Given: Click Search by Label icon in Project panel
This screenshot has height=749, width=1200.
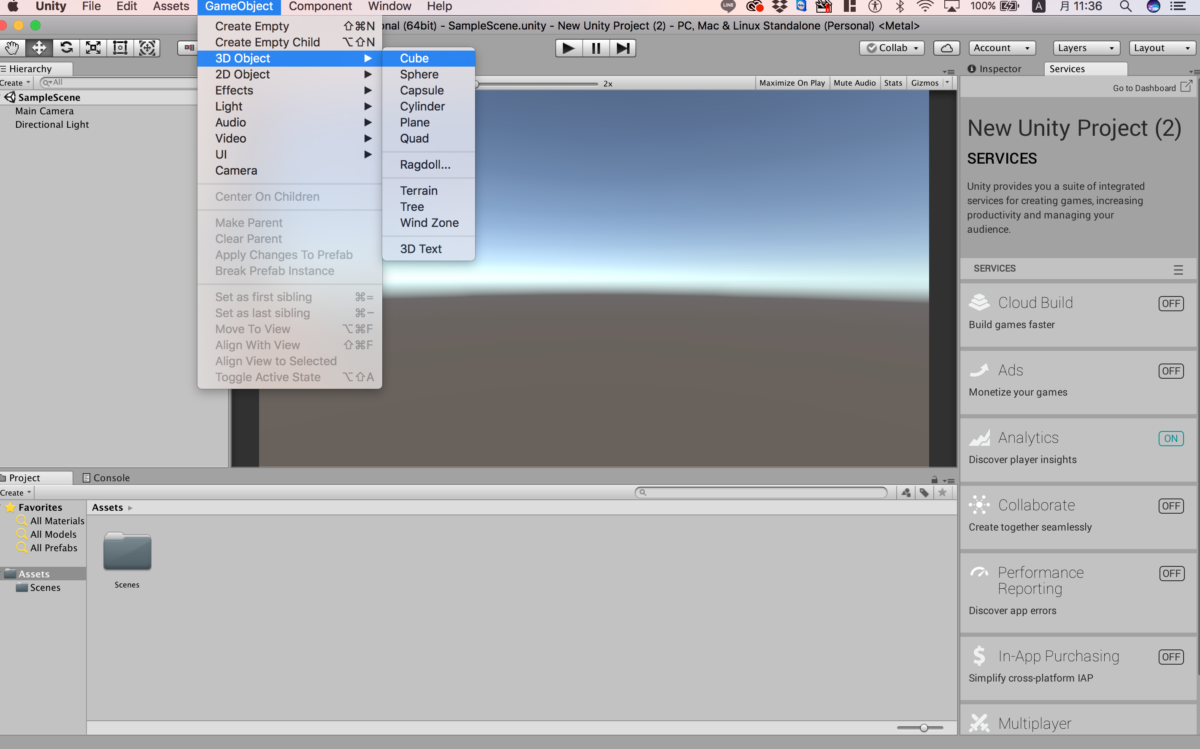Looking at the screenshot, I should coord(924,492).
